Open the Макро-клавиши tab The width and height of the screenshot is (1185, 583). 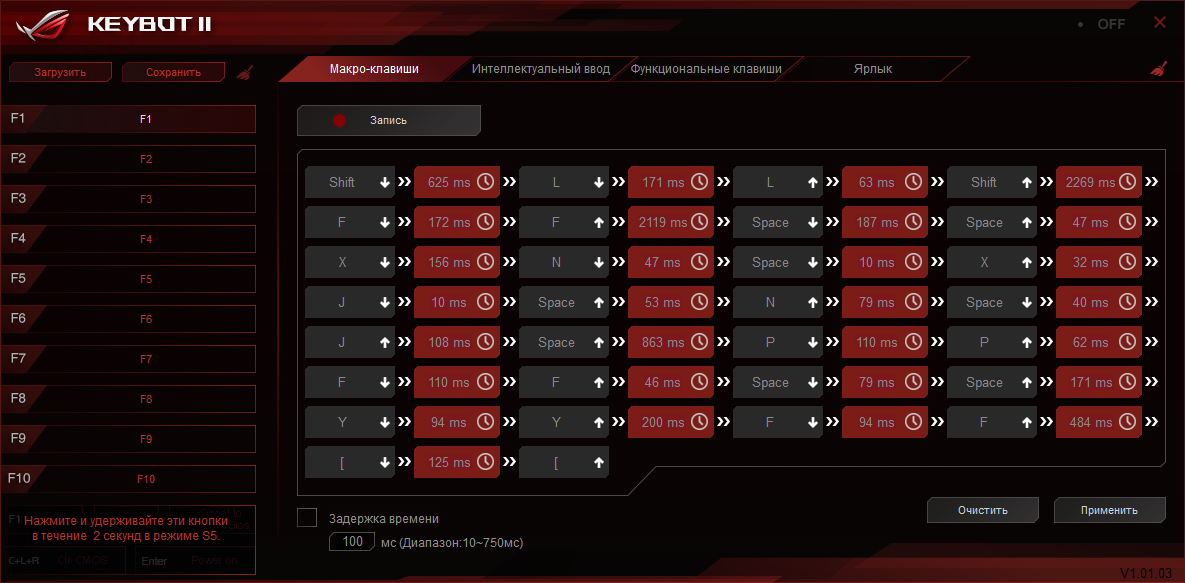[373, 69]
